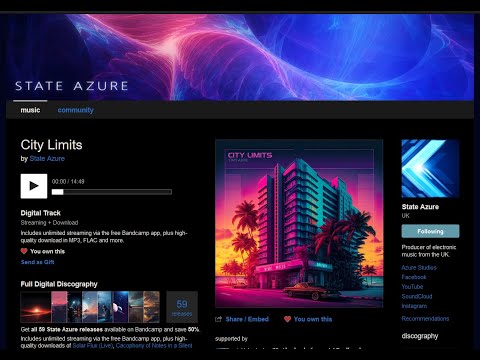Image resolution: width=480 pixels, height=360 pixels.
Task: Open State Azure artist link under title
Action: 47,159
